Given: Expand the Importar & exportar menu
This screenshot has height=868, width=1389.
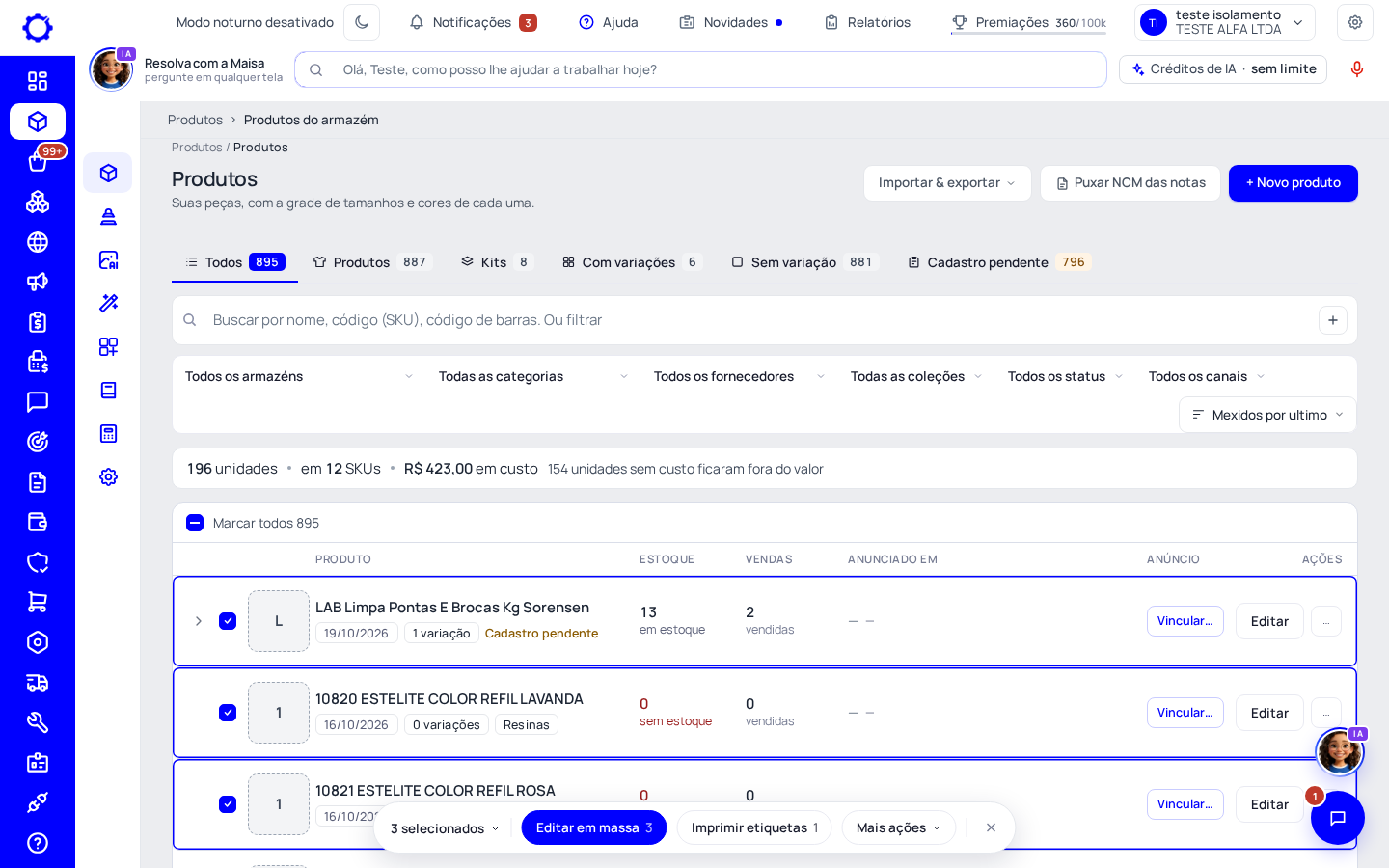Looking at the screenshot, I should [947, 183].
